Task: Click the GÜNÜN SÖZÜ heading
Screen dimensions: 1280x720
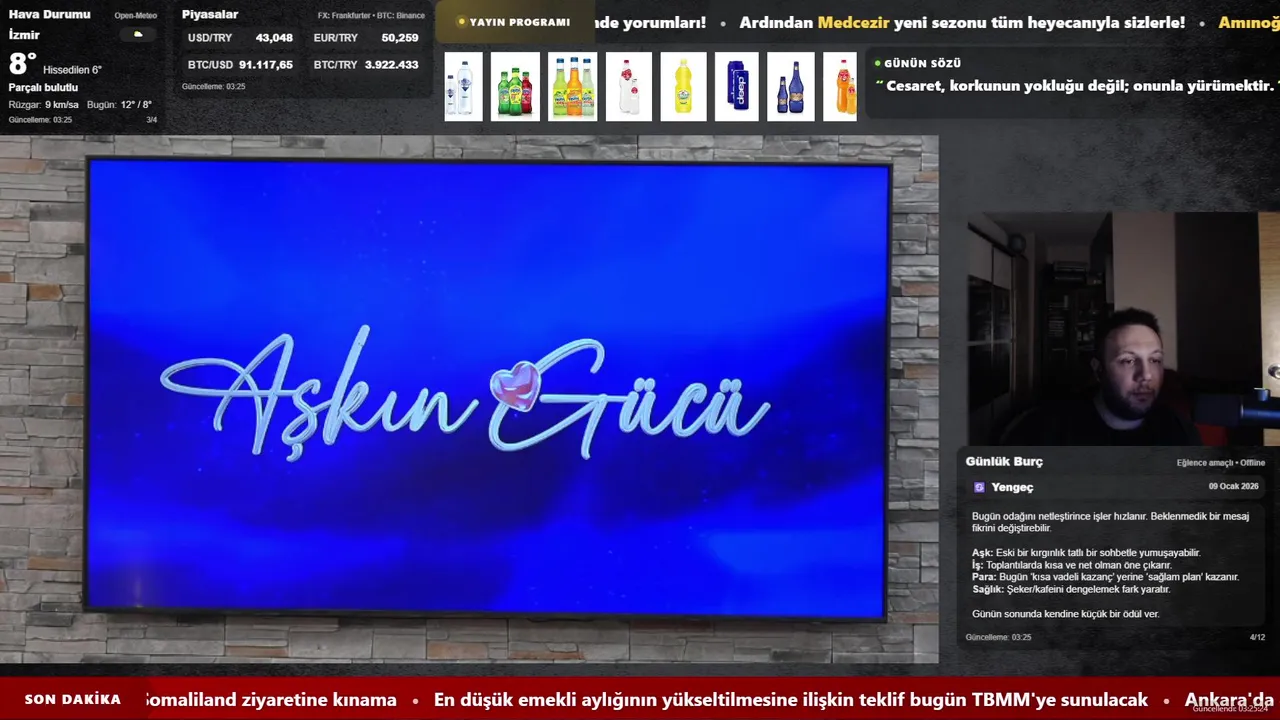Action: [922, 63]
